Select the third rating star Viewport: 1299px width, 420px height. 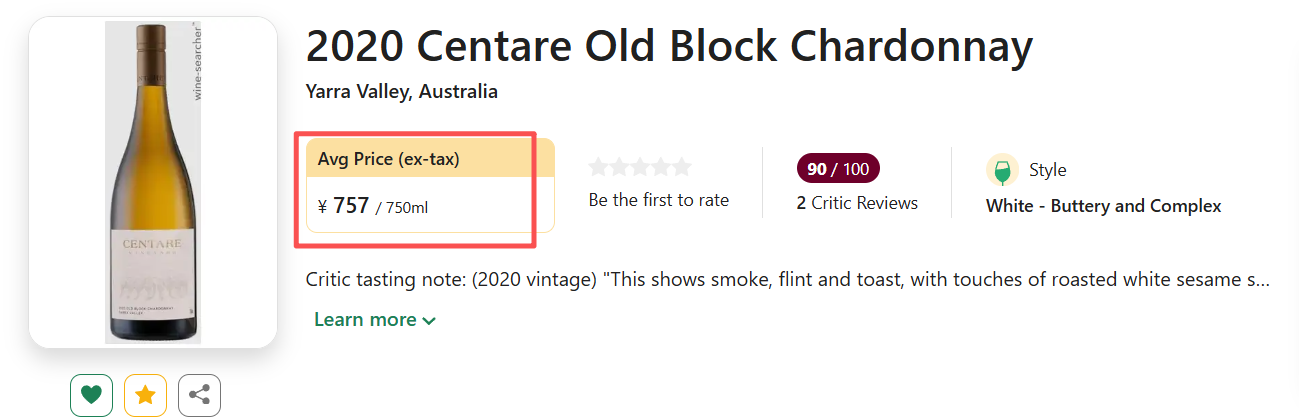[640, 167]
